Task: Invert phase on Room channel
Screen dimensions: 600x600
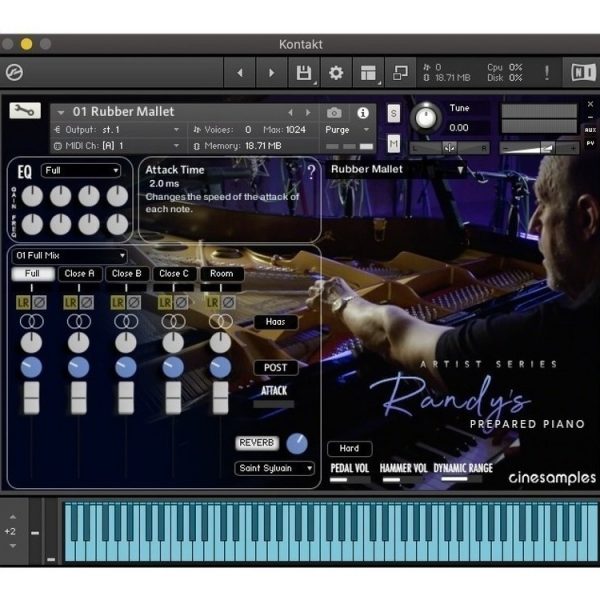Action: tap(228, 303)
